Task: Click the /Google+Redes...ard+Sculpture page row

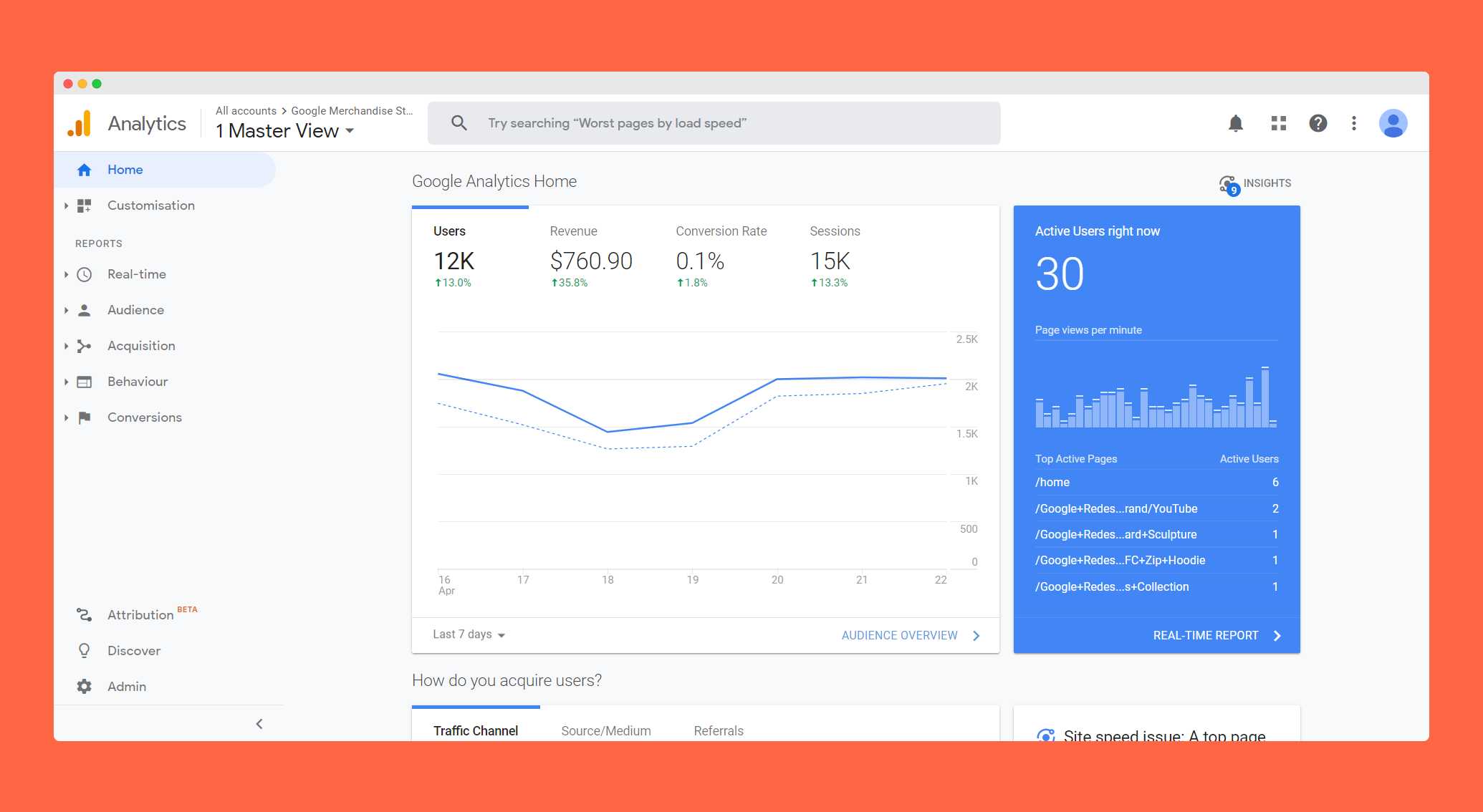Action: (x=1156, y=534)
